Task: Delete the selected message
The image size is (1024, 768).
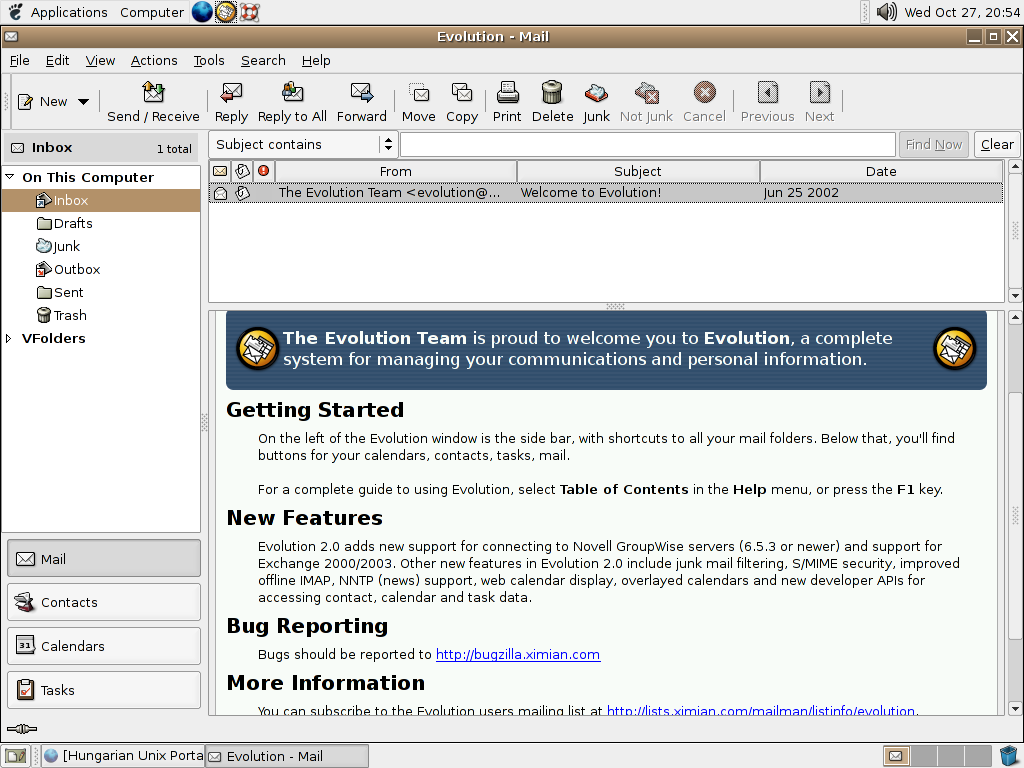Action: click(x=552, y=101)
